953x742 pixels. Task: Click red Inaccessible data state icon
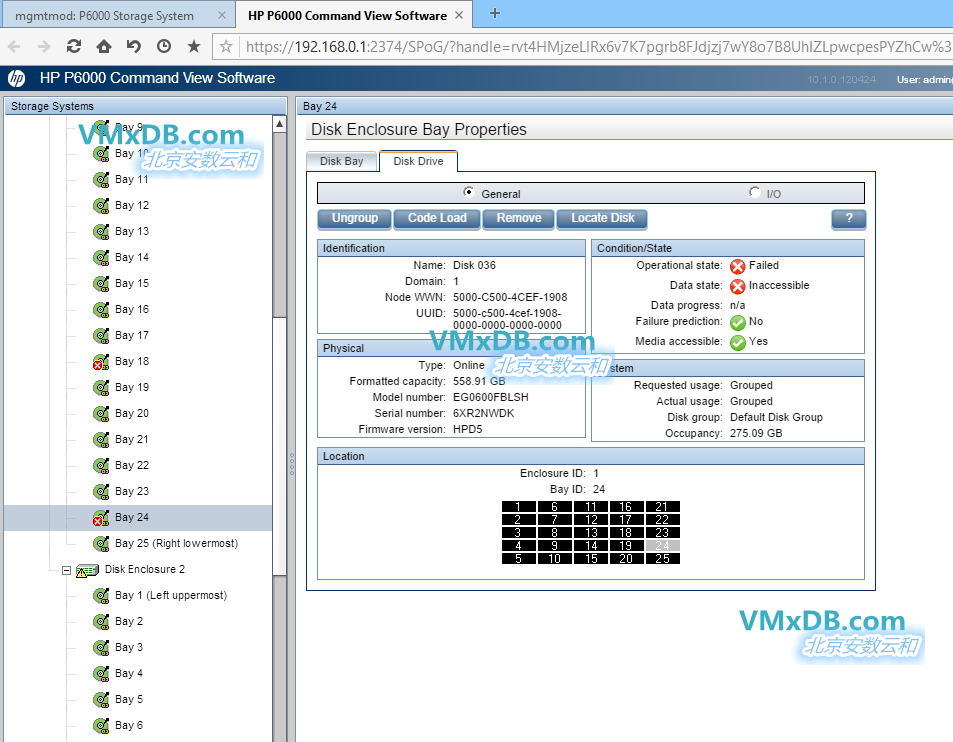[x=738, y=286]
